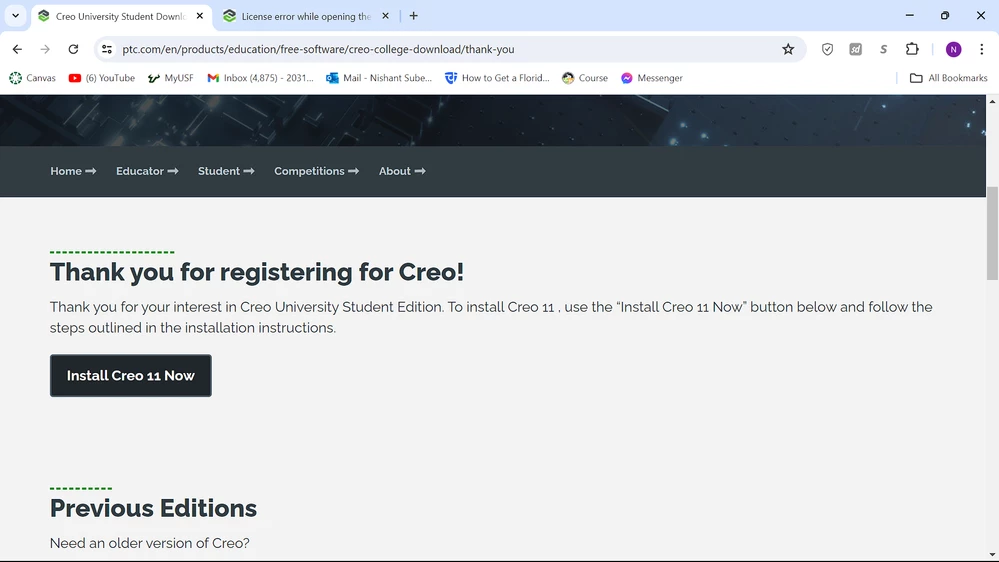999x562 pixels.
Task: Click the scrollbar down arrow
Action: 992,555
